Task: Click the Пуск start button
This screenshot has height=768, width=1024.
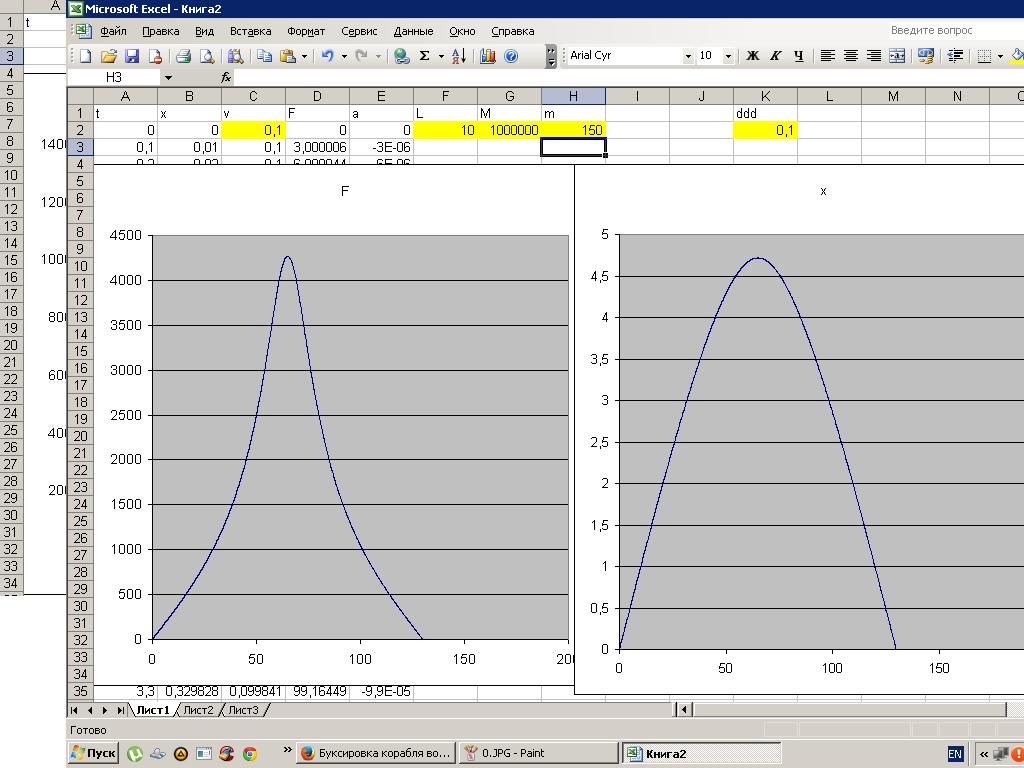Action: (x=94, y=753)
